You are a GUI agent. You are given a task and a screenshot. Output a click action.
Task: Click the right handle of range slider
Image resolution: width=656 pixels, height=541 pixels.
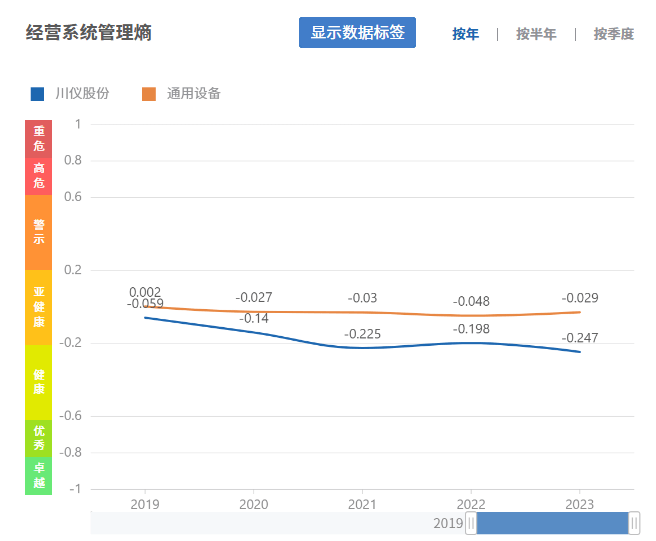click(x=634, y=523)
